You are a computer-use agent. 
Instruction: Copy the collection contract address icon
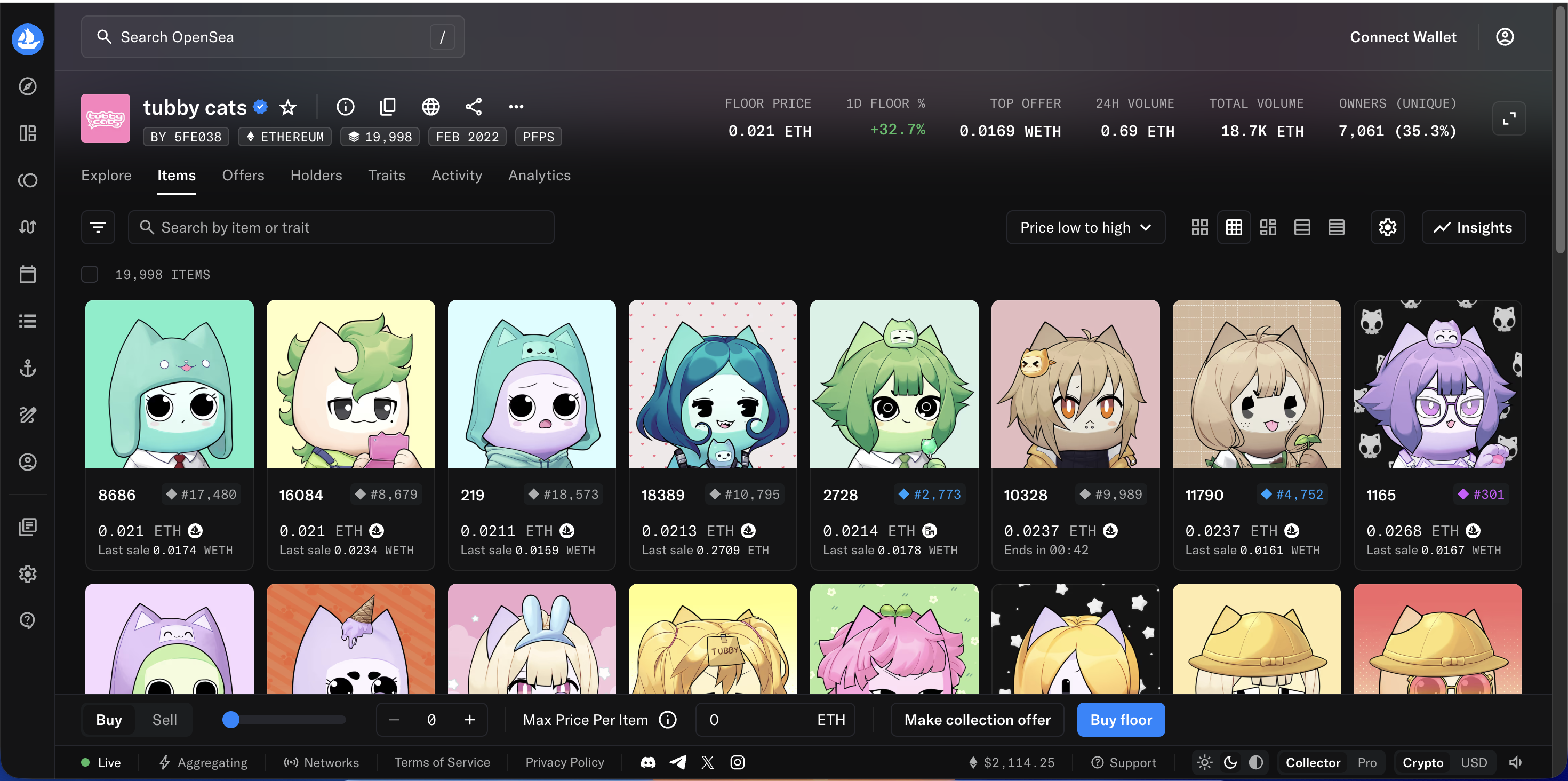(x=388, y=107)
